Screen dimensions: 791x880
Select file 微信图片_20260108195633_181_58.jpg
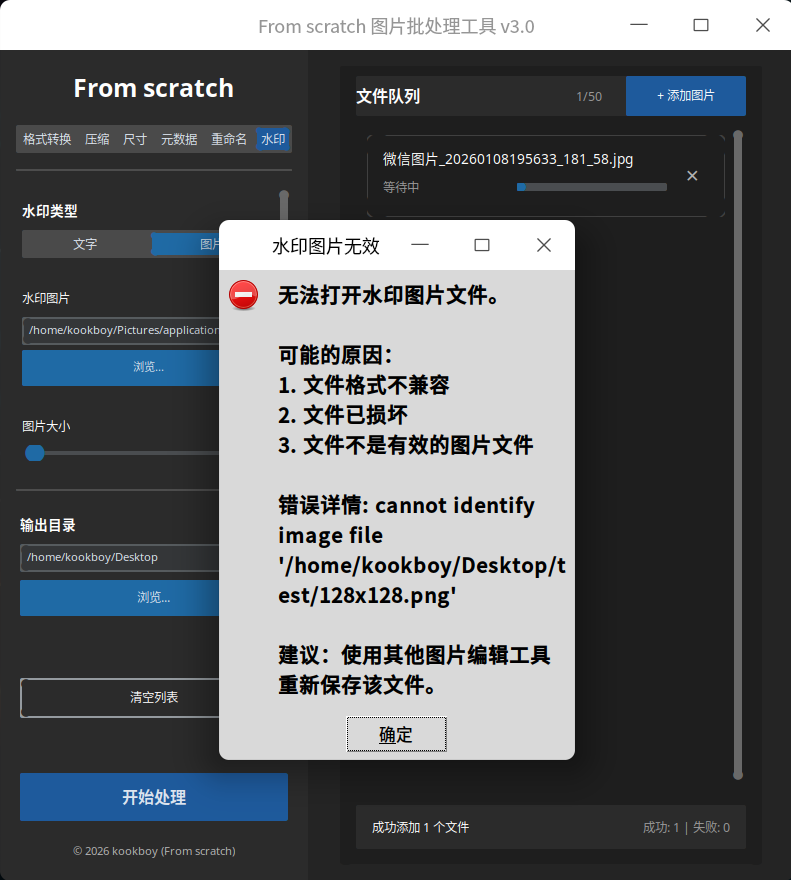point(507,159)
